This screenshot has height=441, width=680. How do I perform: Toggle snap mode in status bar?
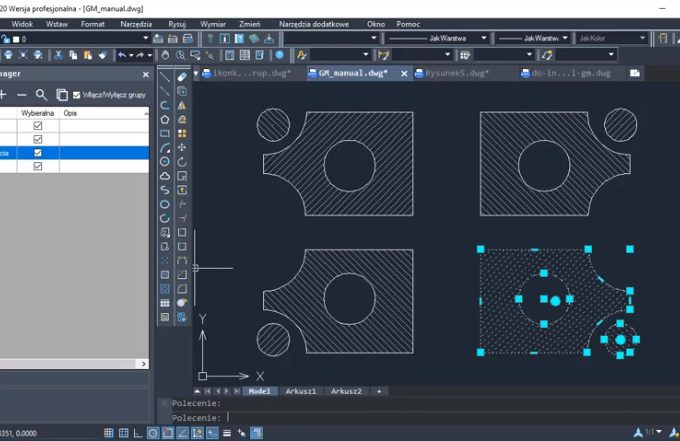109,433
